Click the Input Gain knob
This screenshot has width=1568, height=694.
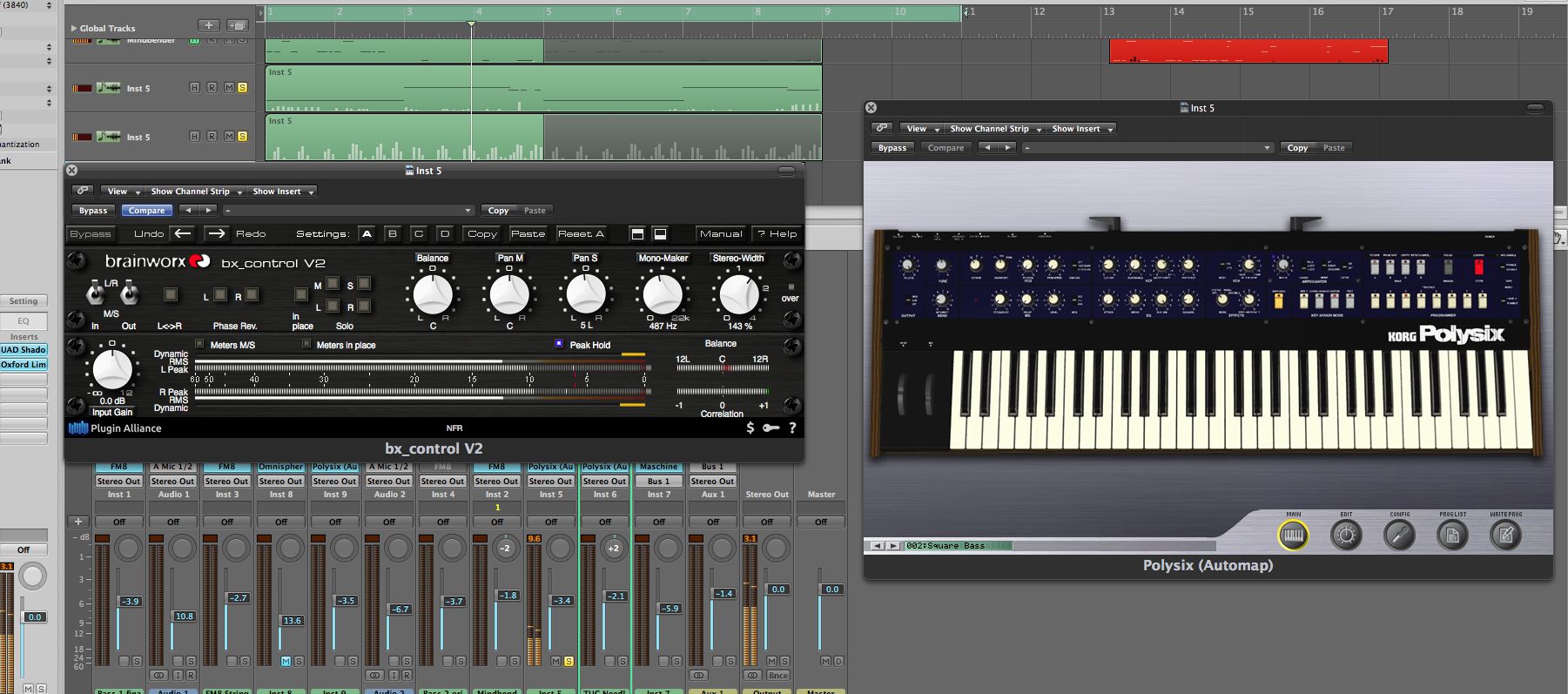[112, 370]
